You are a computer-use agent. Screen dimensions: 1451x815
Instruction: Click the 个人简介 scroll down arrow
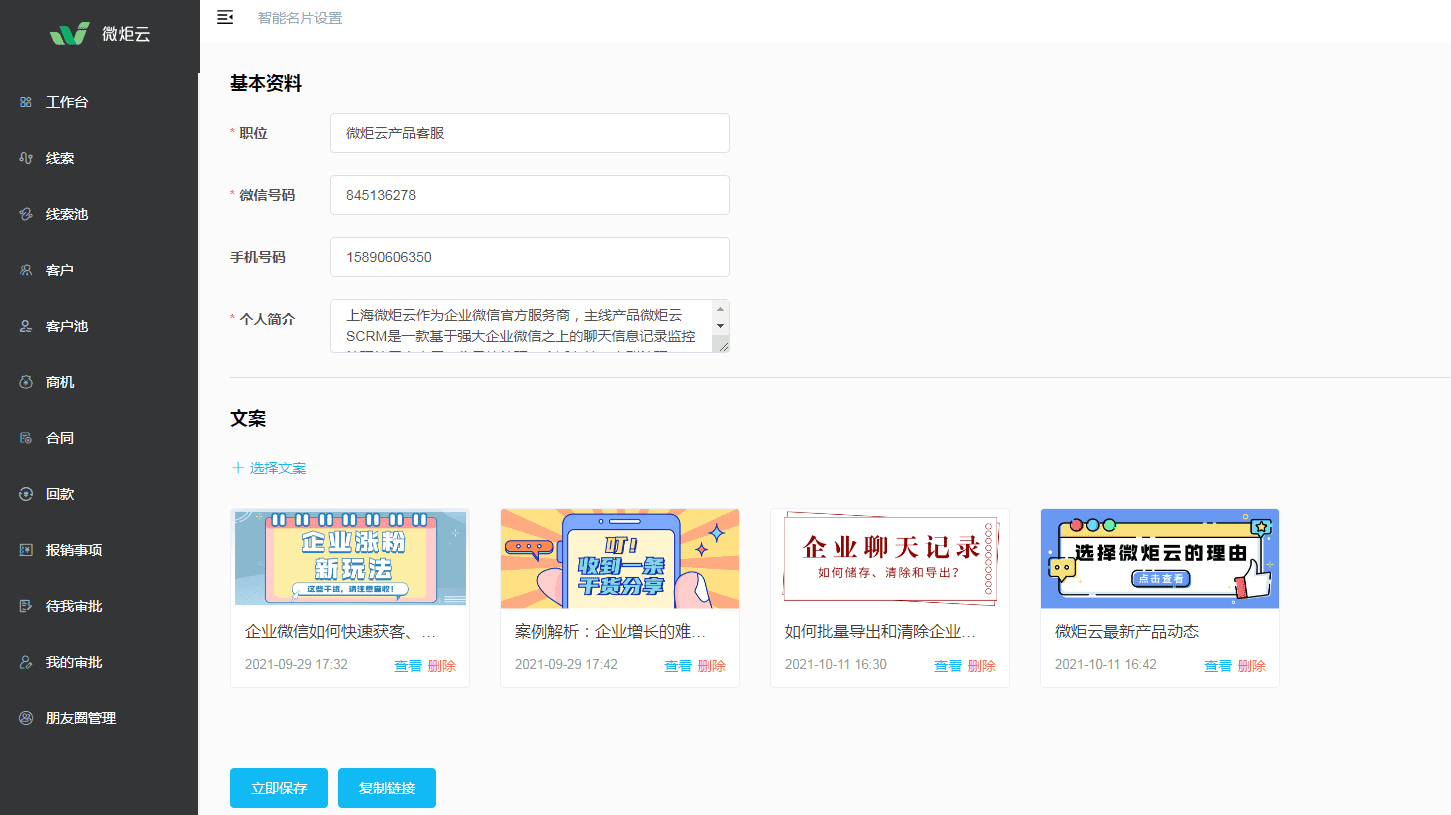[x=721, y=326]
